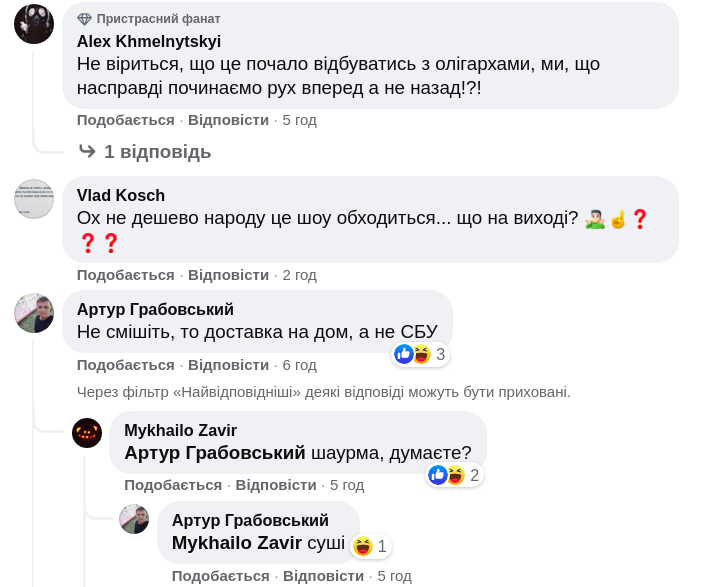View reactions on the 'шаурма, думаєте?' reply
The width and height of the screenshot is (712, 587).
pyautogui.click(x=455, y=475)
